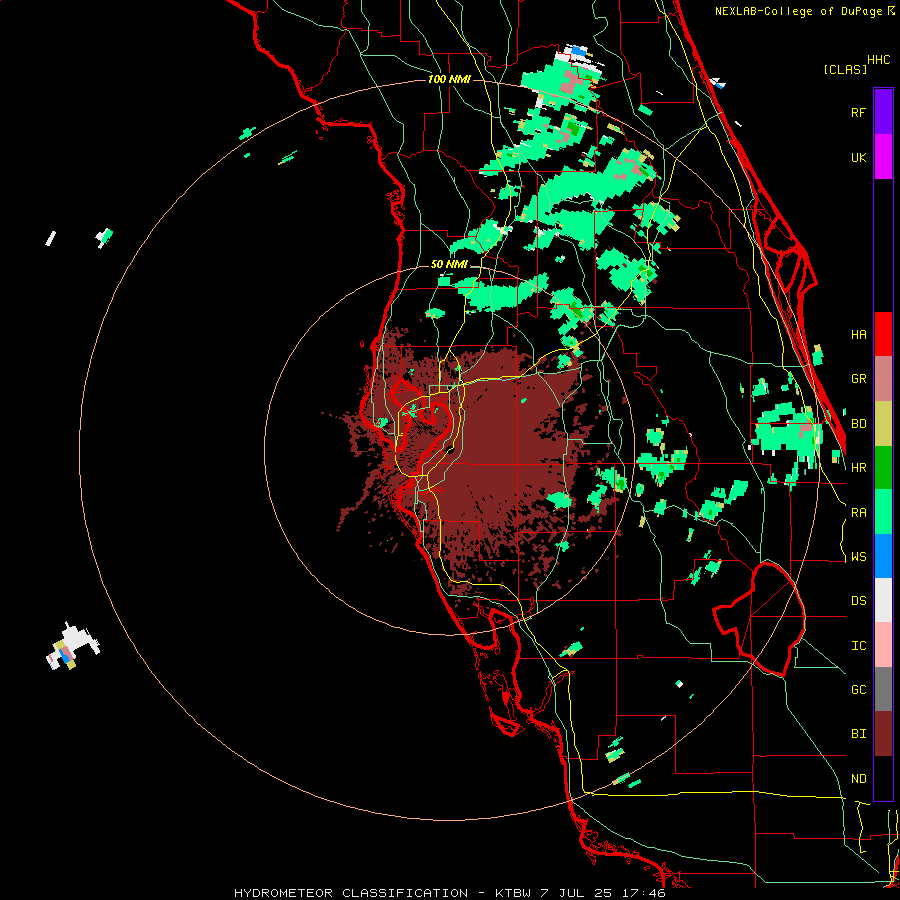
Task: Click the HR dark green legend swatch
Action: point(883,467)
